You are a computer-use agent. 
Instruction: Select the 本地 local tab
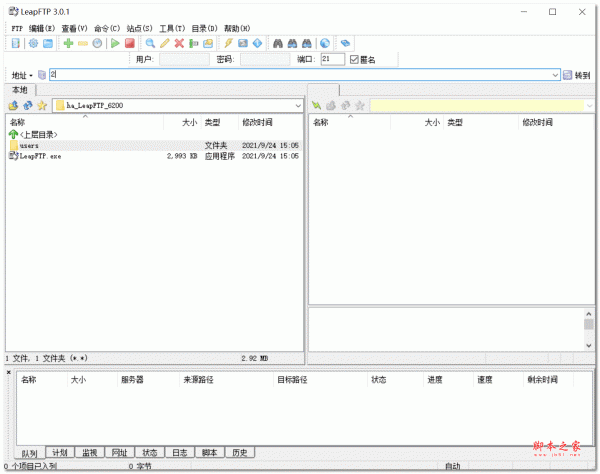pyautogui.click(x=20, y=90)
